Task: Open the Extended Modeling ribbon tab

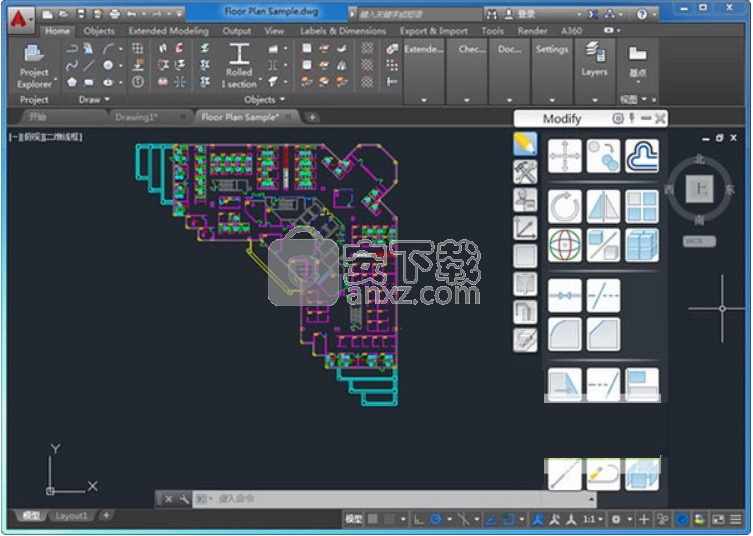Action: 169,31
